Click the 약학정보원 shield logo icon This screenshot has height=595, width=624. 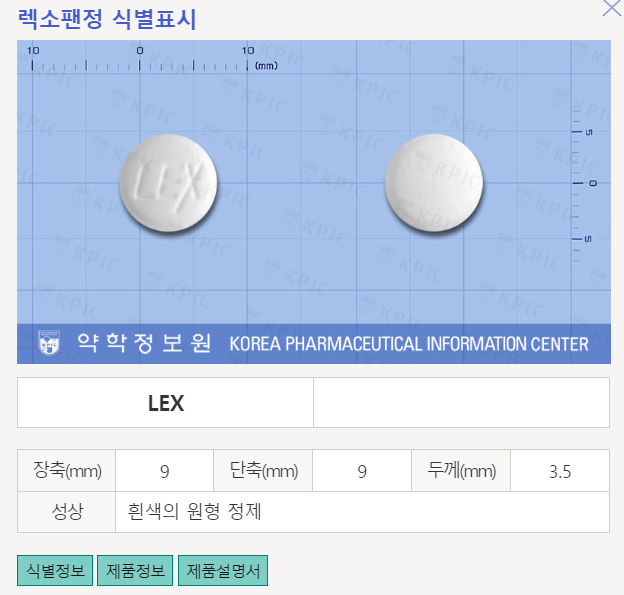(49, 343)
